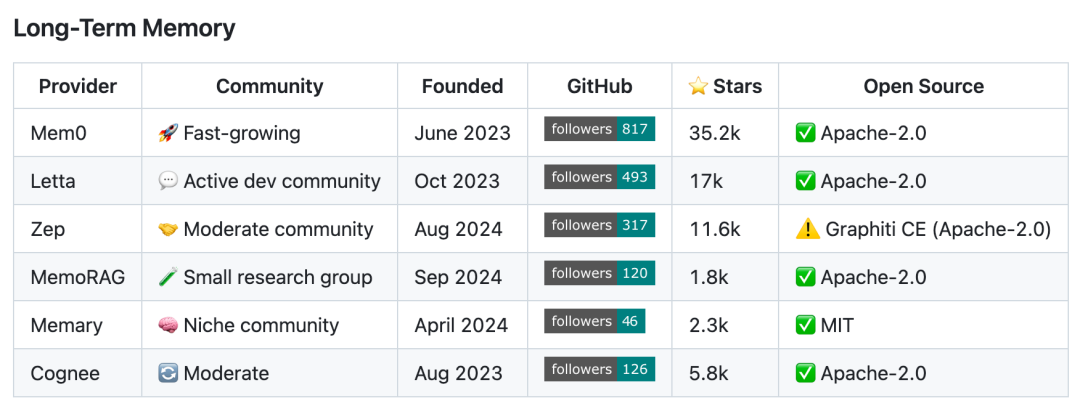The image size is (1080, 414).
Task: Click the Open Source column header
Action: pos(923,86)
